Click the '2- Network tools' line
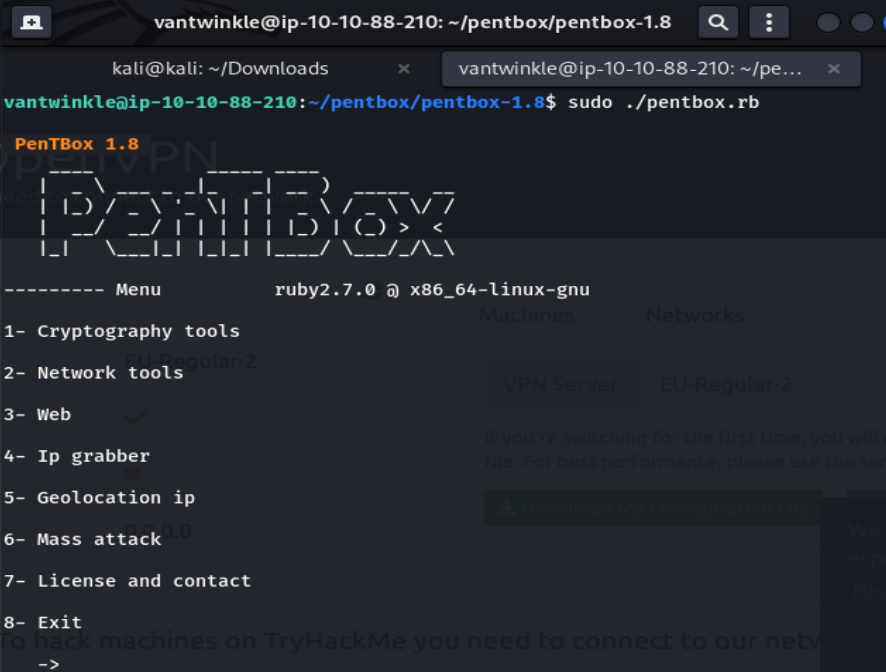Image resolution: width=886 pixels, height=672 pixels. (x=93, y=373)
